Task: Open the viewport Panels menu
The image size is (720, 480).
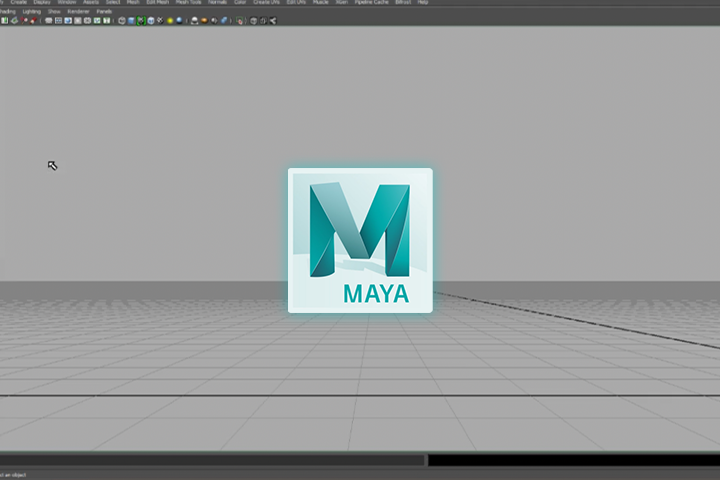Action: (x=104, y=11)
